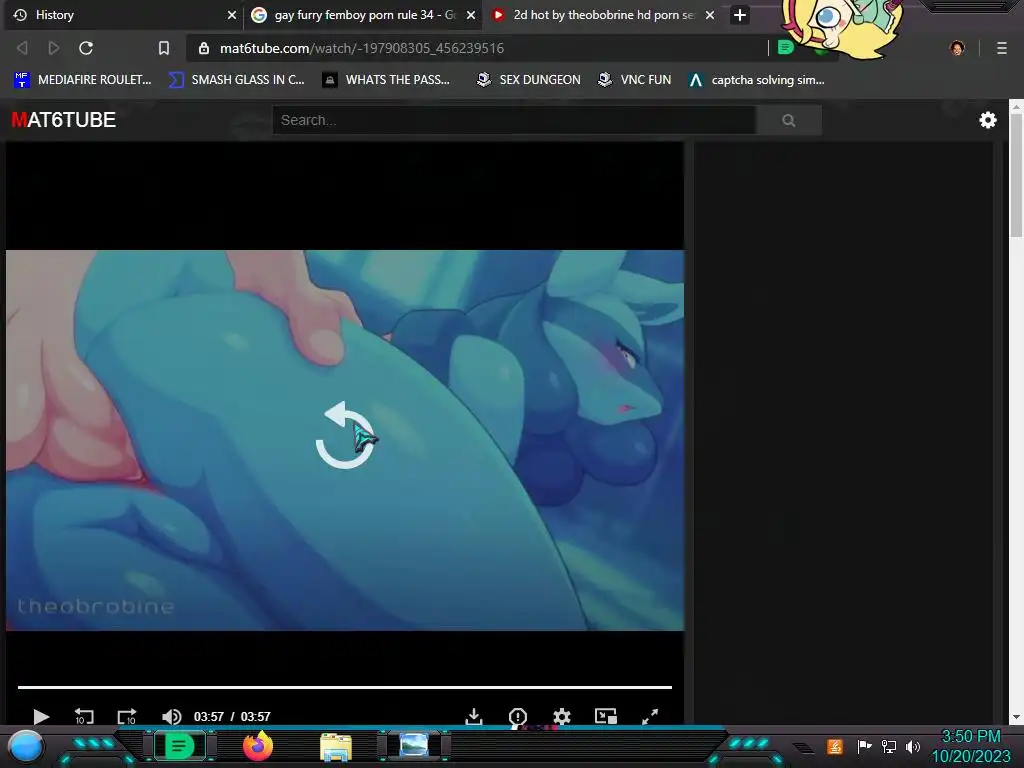Toggle picture-in-picture mode
1024x768 pixels.
coord(605,716)
